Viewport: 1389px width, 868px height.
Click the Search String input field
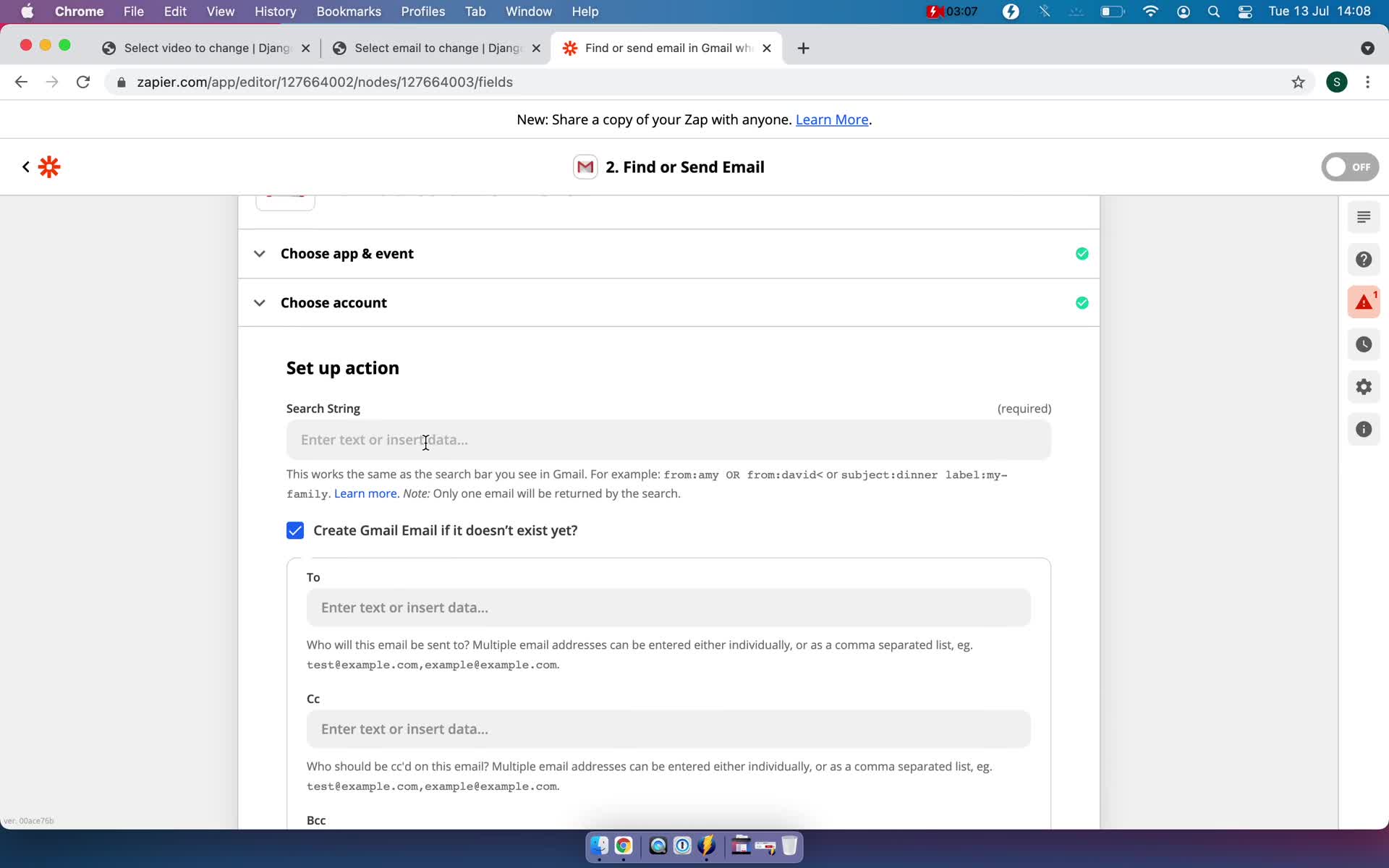click(x=668, y=440)
